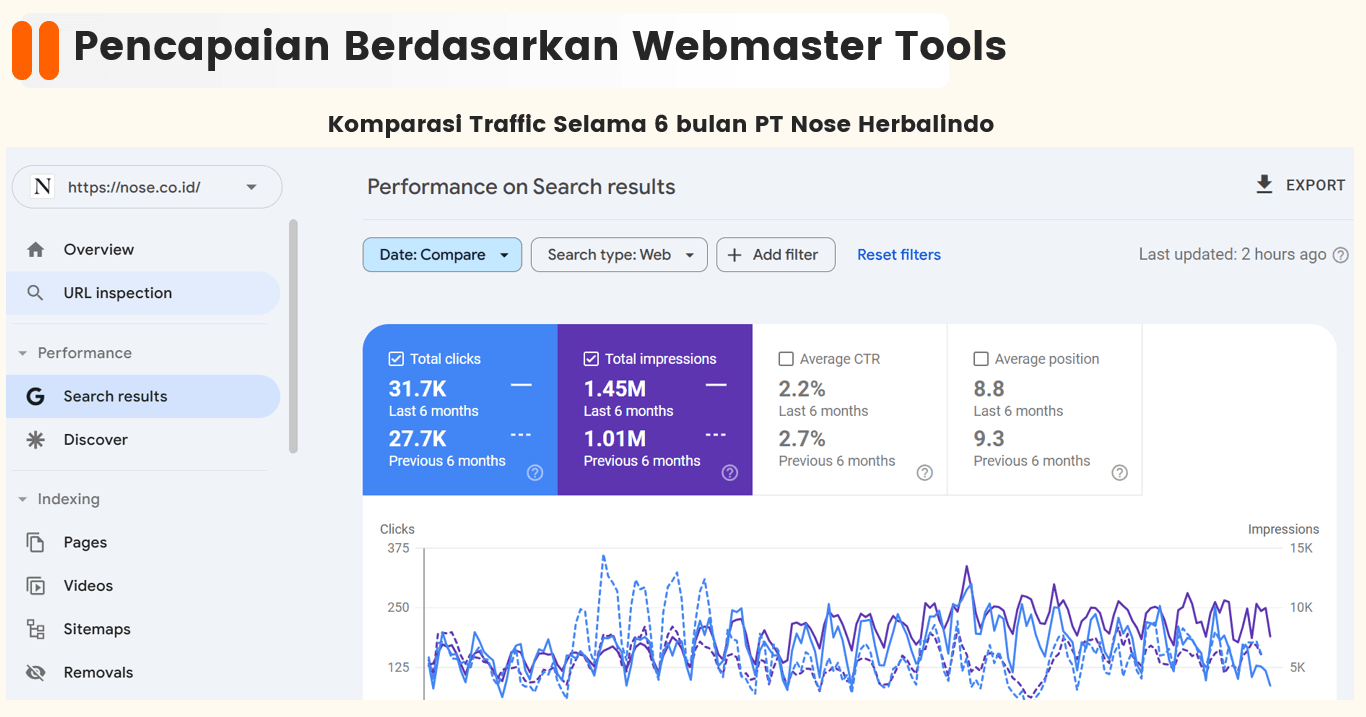
Task: Select Search results in sidebar
Action: tap(115, 397)
